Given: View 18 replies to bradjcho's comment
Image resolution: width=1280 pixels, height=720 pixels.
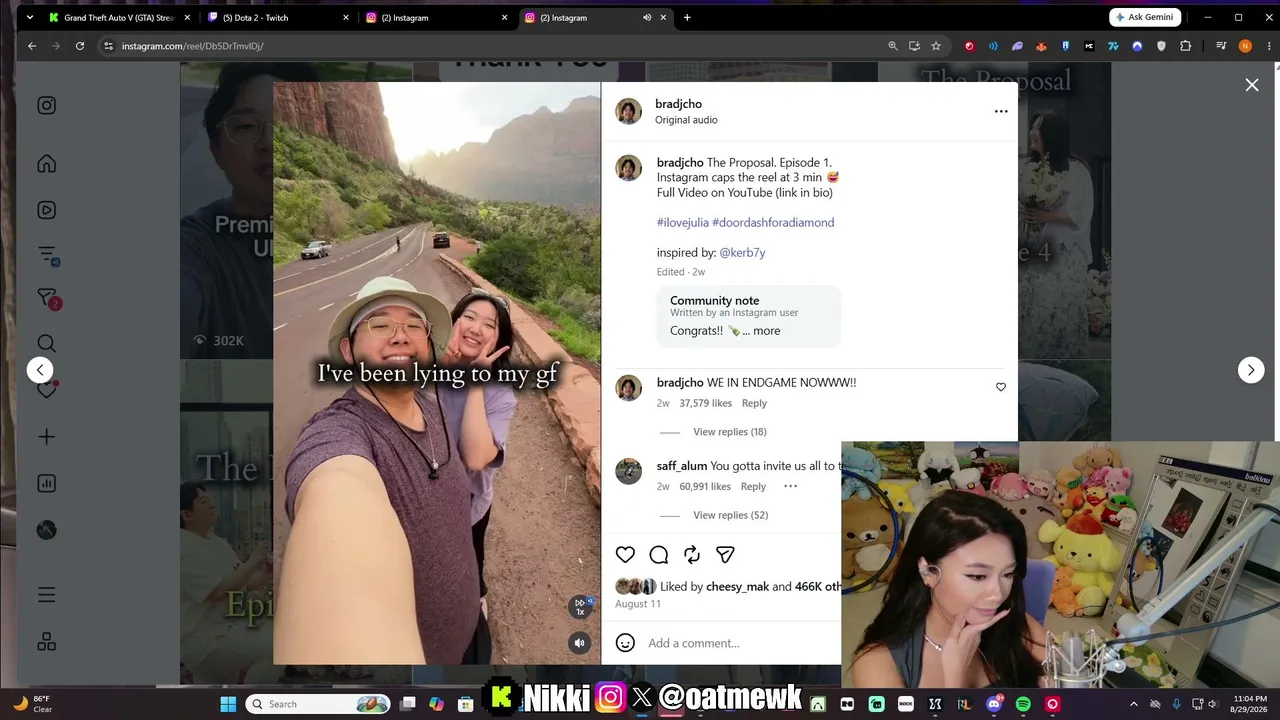Looking at the screenshot, I should point(730,432).
